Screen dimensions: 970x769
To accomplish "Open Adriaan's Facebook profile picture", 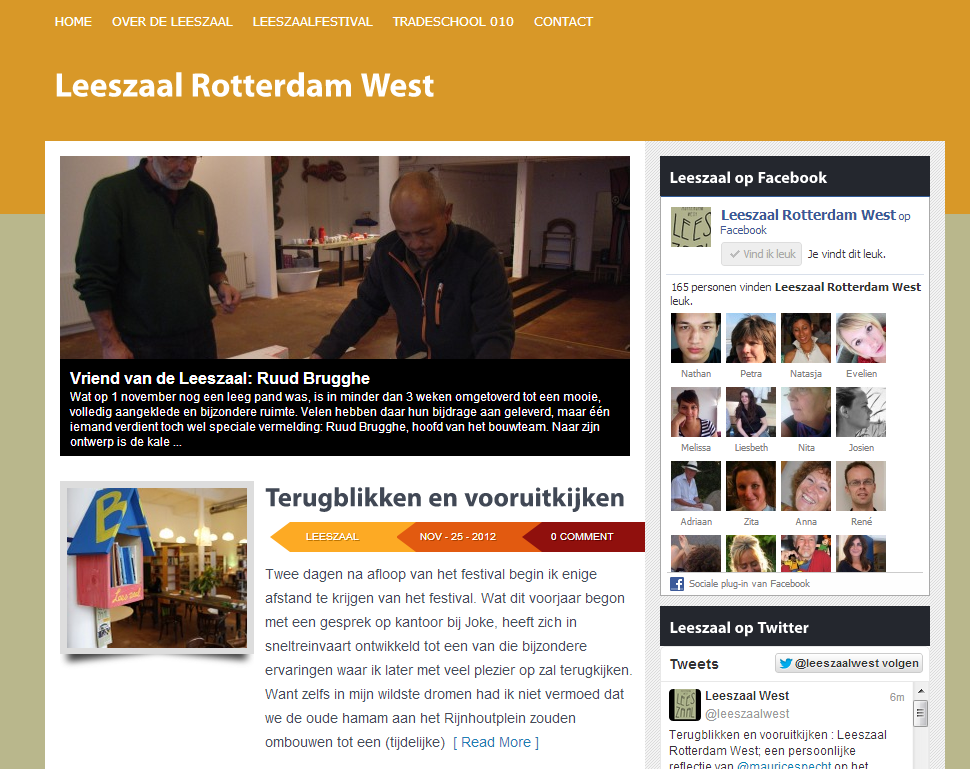I will pos(696,486).
